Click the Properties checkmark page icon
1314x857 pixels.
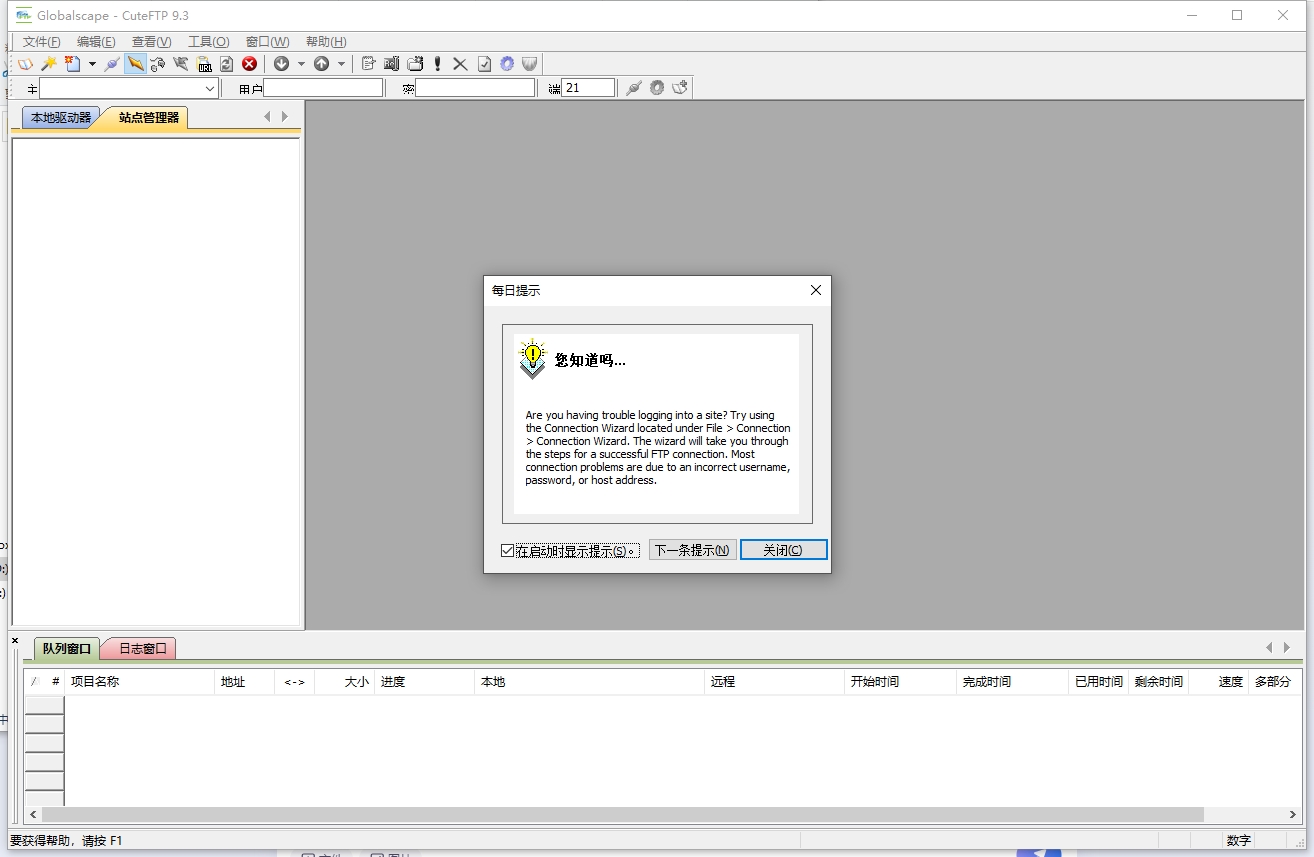click(x=484, y=64)
